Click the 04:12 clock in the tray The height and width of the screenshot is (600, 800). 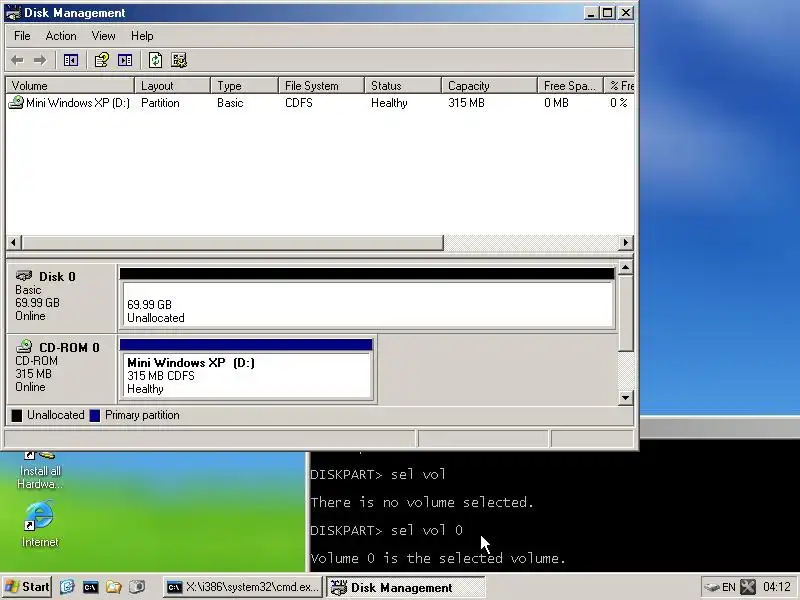(777, 587)
